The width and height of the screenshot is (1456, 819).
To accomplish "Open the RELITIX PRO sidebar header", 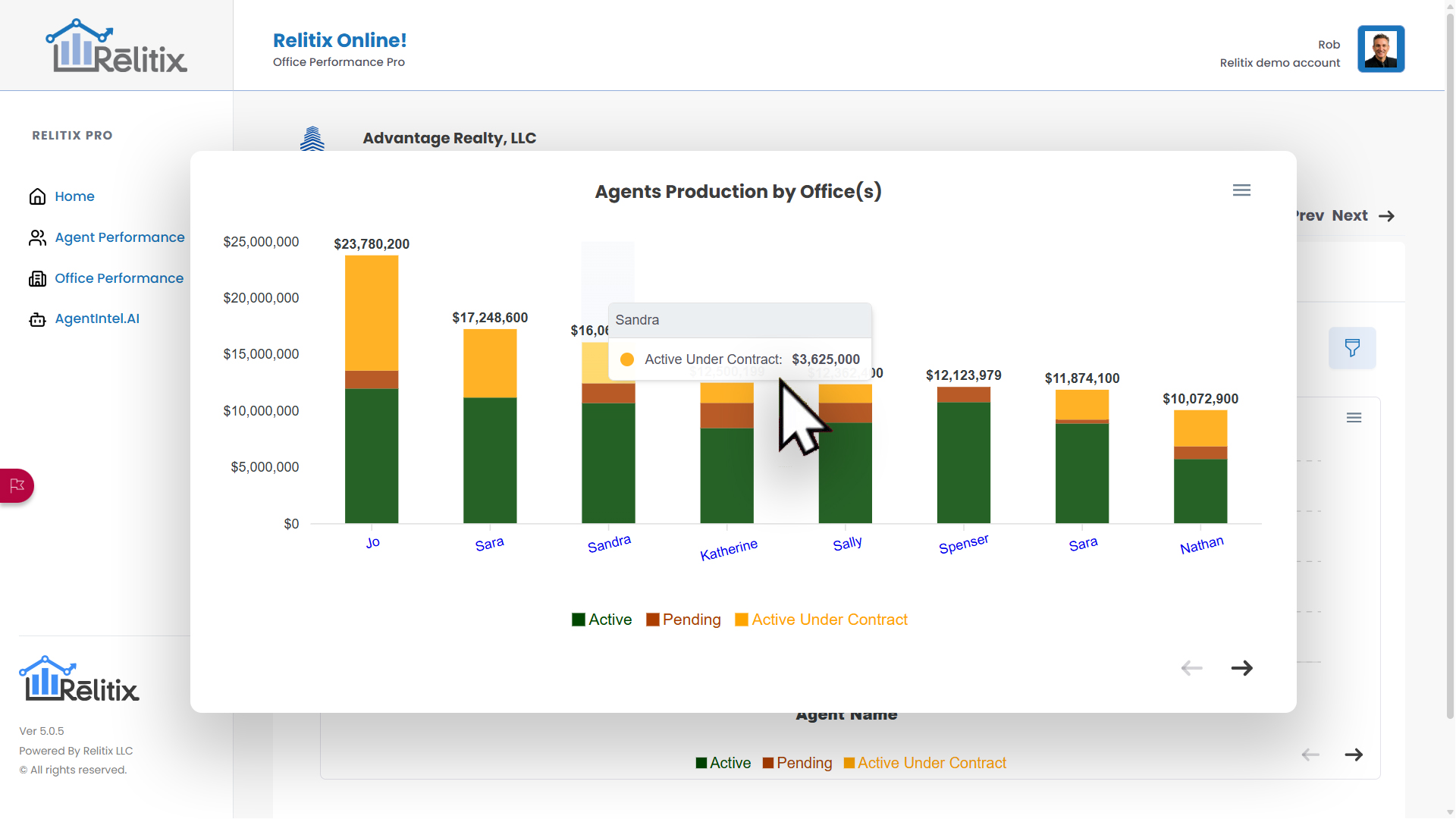I will 72,135.
